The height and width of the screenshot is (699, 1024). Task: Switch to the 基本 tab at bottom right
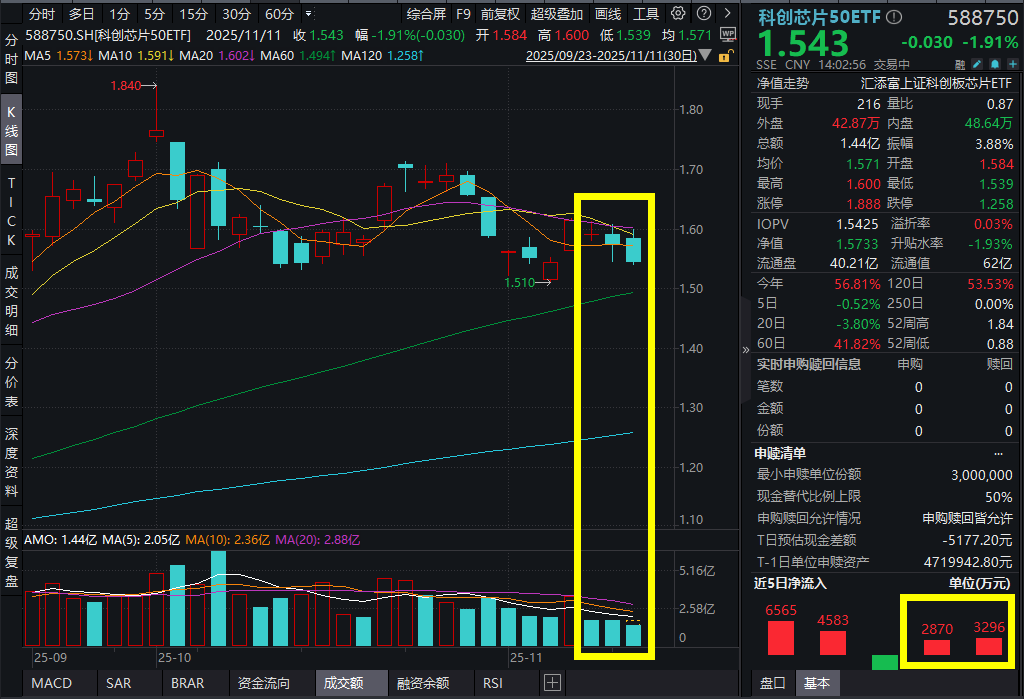point(819,683)
